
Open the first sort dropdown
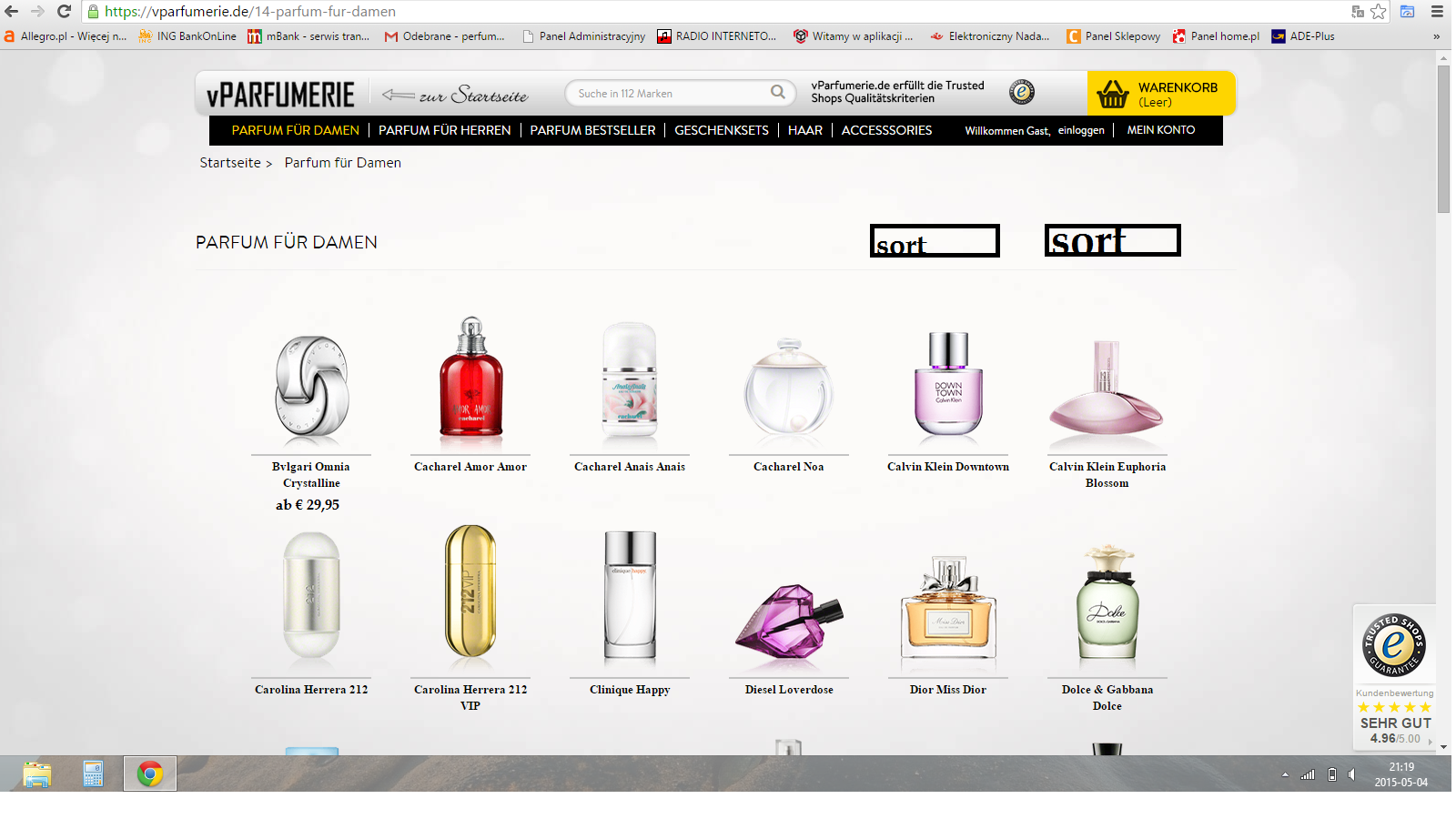[935, 240]
